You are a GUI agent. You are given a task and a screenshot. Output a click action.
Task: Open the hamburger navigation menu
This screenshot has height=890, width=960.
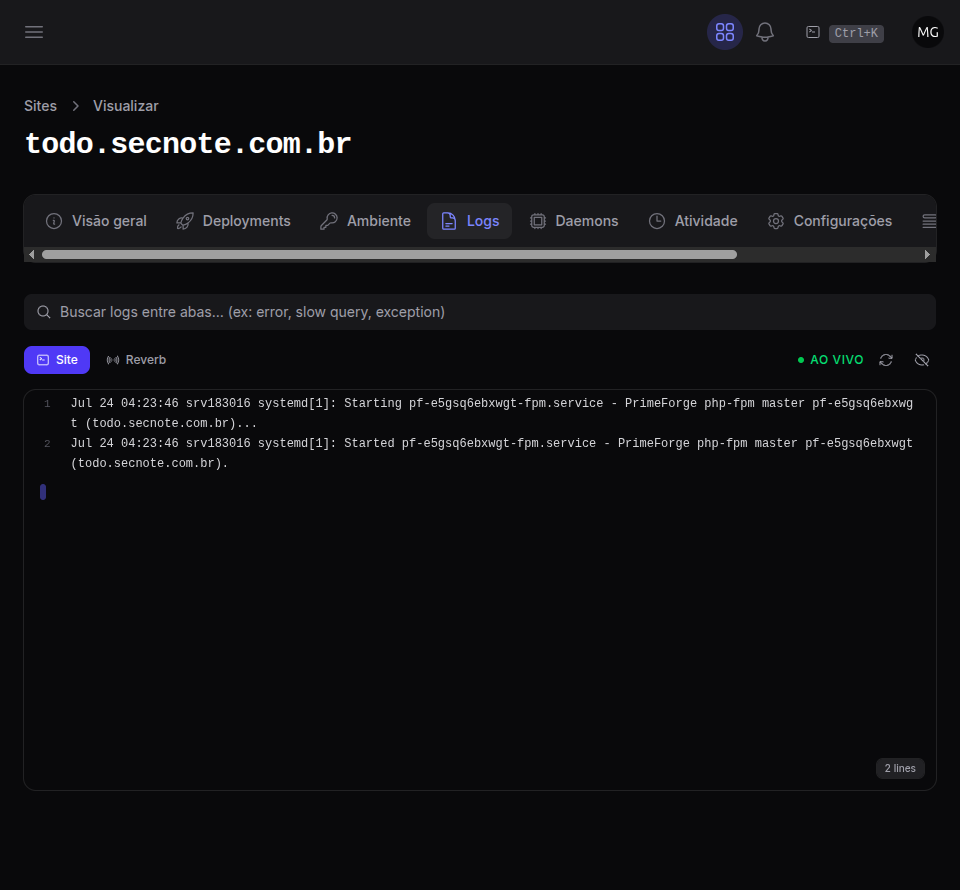(34, 32)
